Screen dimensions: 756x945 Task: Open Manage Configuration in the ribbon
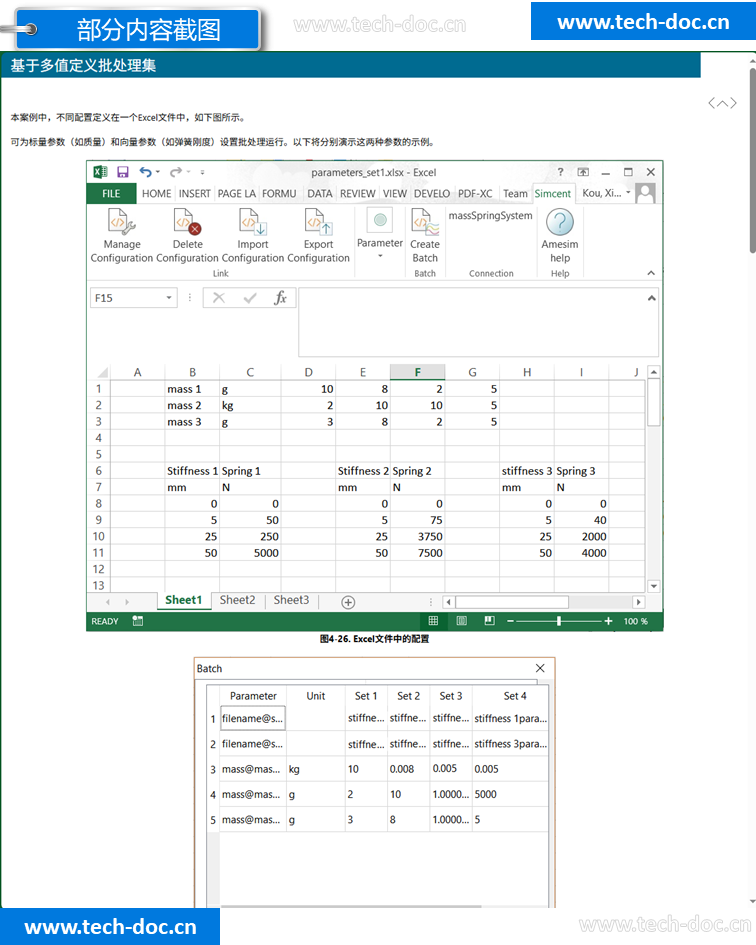click(122, 235)
